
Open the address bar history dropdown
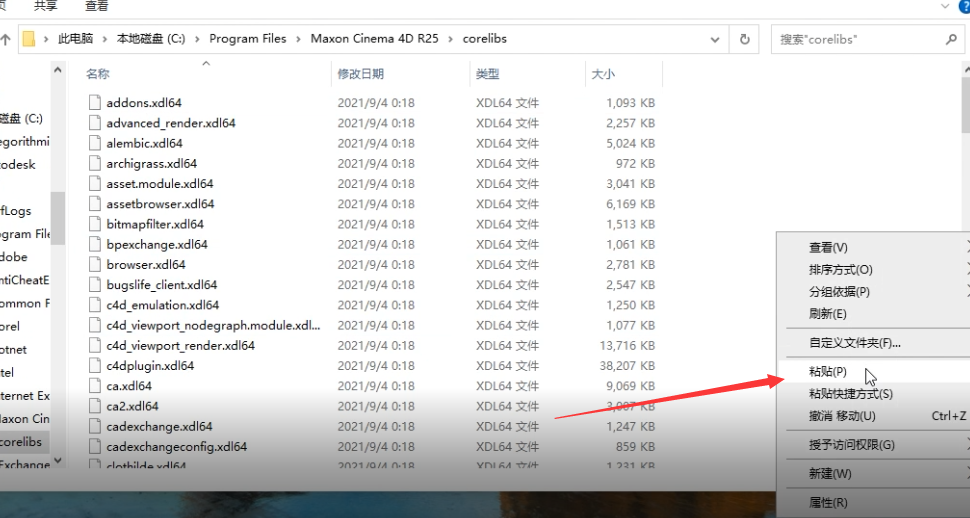click(x=715, y=39)
